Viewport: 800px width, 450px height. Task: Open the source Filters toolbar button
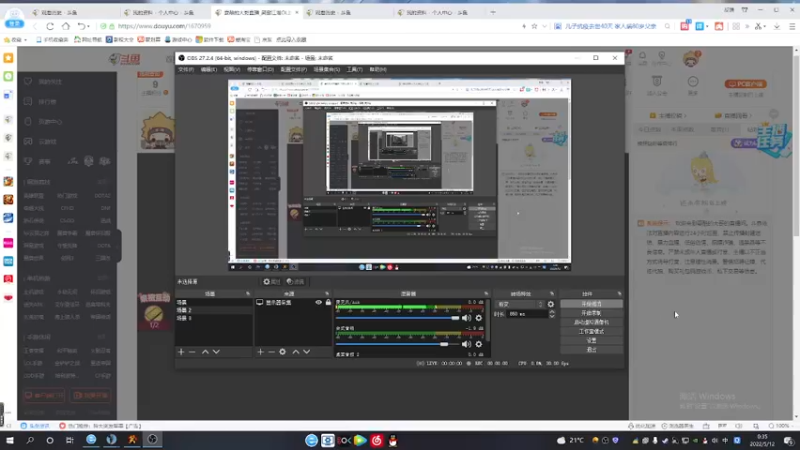click(x=295, y=282)
